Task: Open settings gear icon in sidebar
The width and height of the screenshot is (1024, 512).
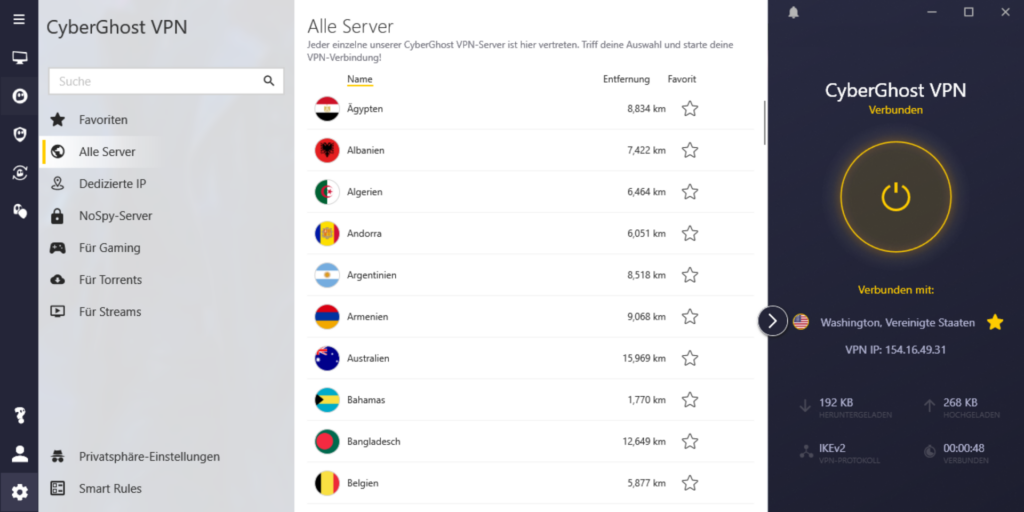Action: click(20, 492)
